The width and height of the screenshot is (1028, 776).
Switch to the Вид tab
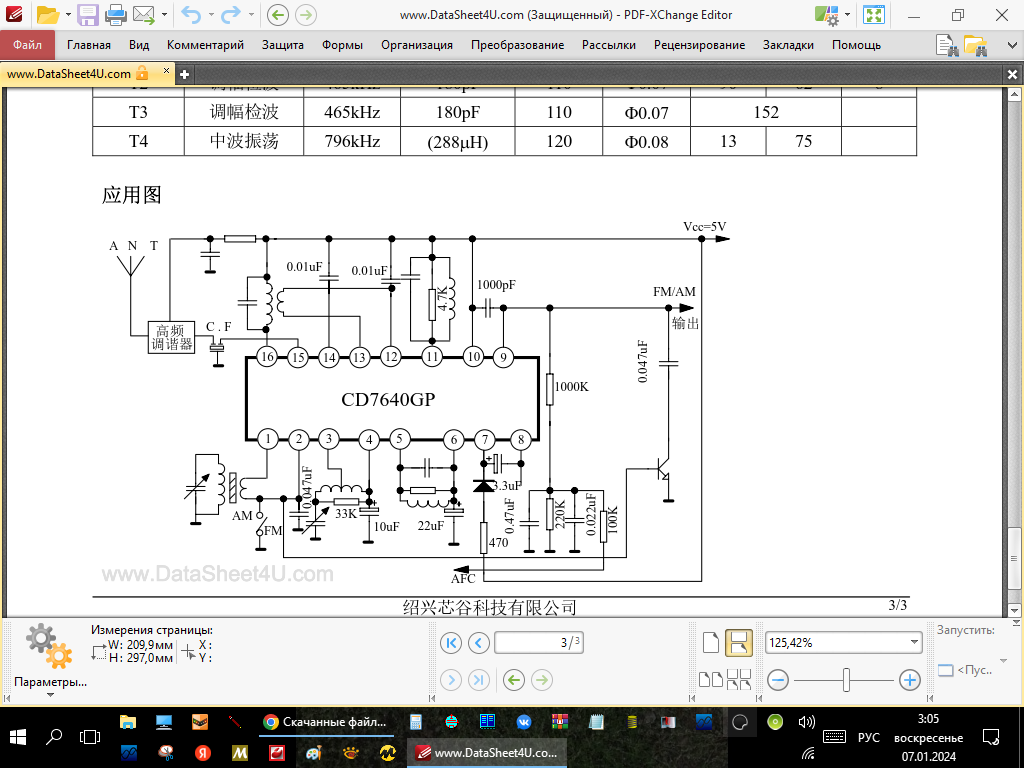coord(138,45)
